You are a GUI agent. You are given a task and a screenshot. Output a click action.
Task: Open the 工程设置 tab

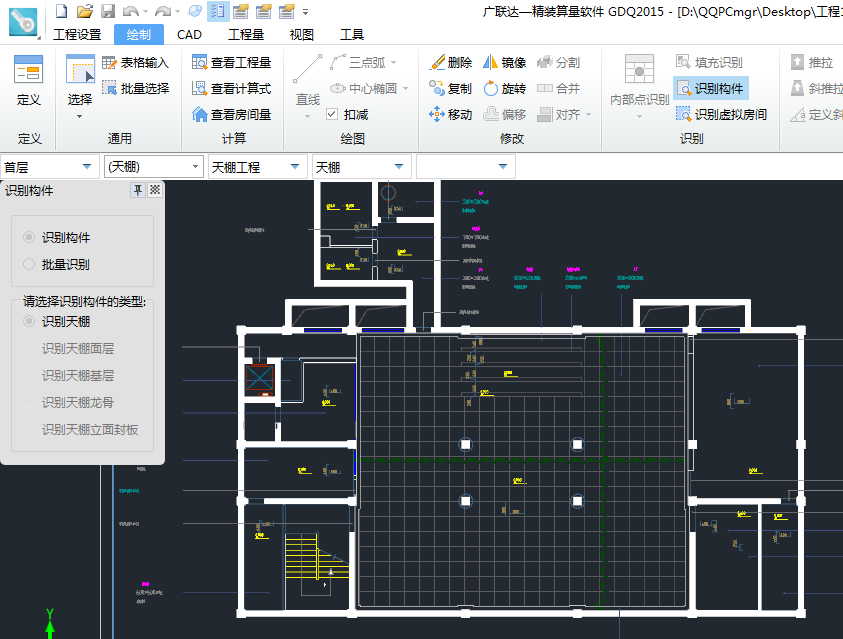tap(77, 34)
